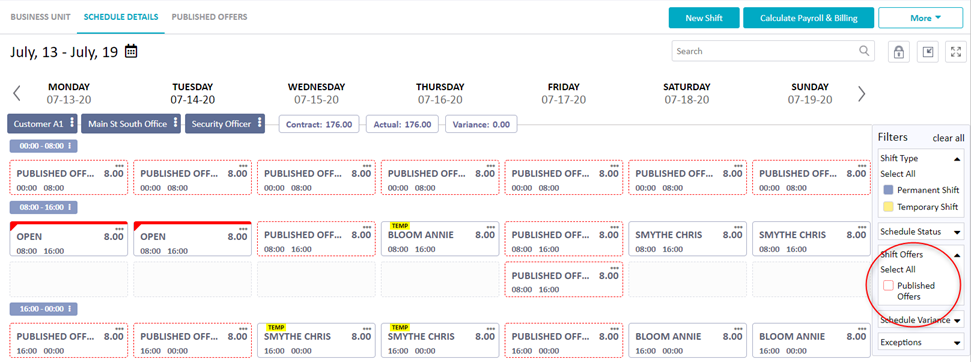Click Select All under Shift Type

897,174
